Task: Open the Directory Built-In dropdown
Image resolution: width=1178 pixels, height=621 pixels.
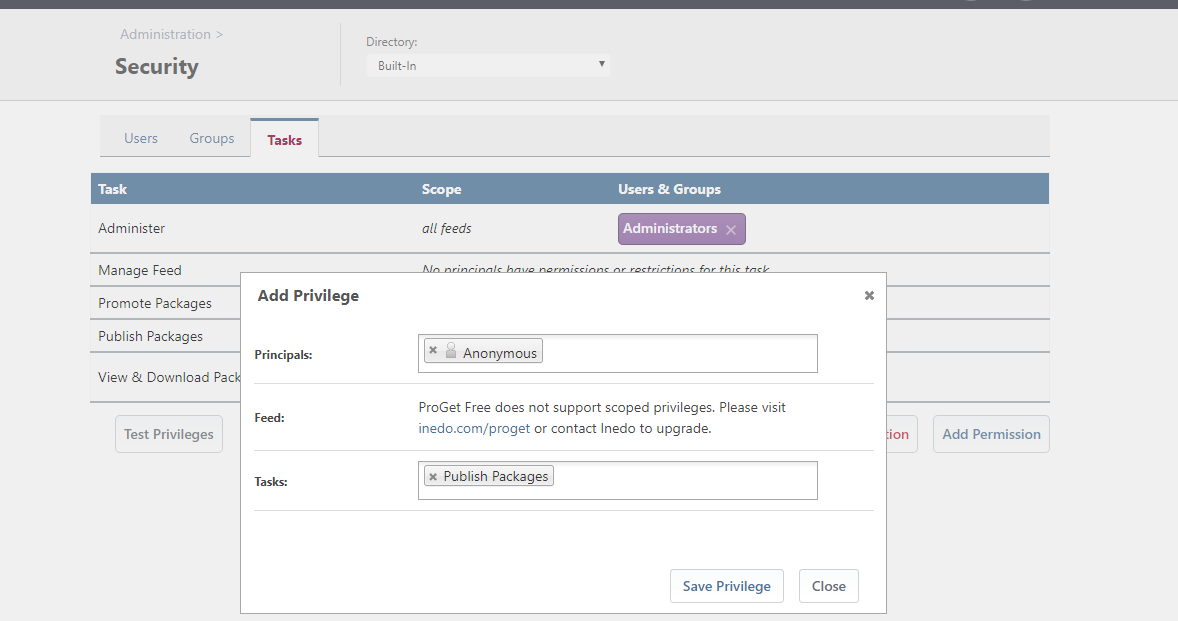Action: (488, 65)
